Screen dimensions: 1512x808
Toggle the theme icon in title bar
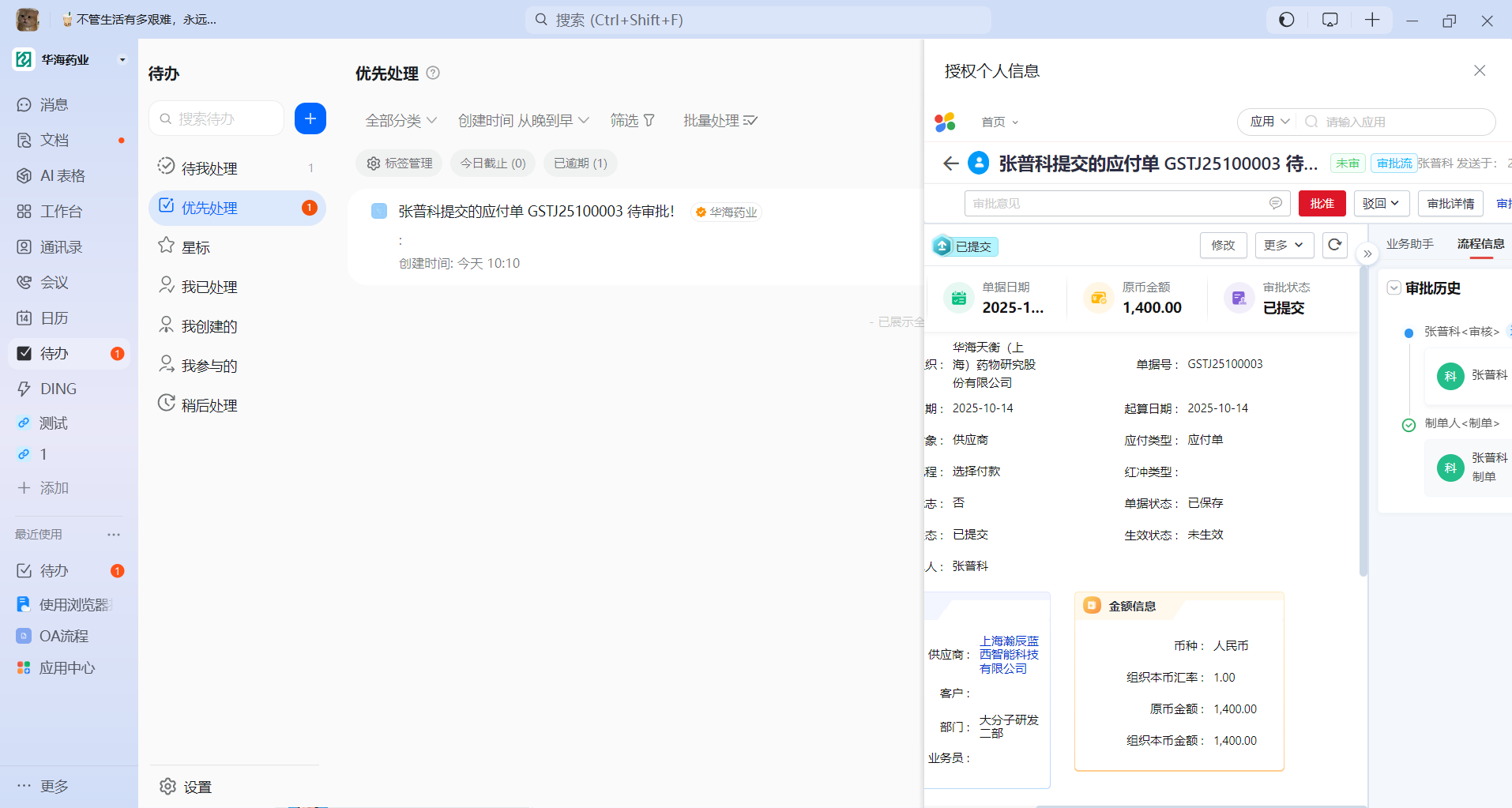1287,20
